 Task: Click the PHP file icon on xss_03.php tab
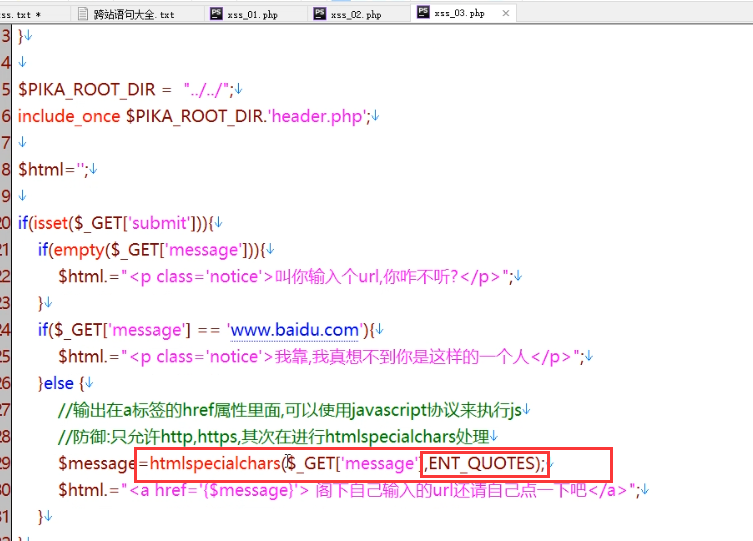pyautogui.click(x=423, y=13)
